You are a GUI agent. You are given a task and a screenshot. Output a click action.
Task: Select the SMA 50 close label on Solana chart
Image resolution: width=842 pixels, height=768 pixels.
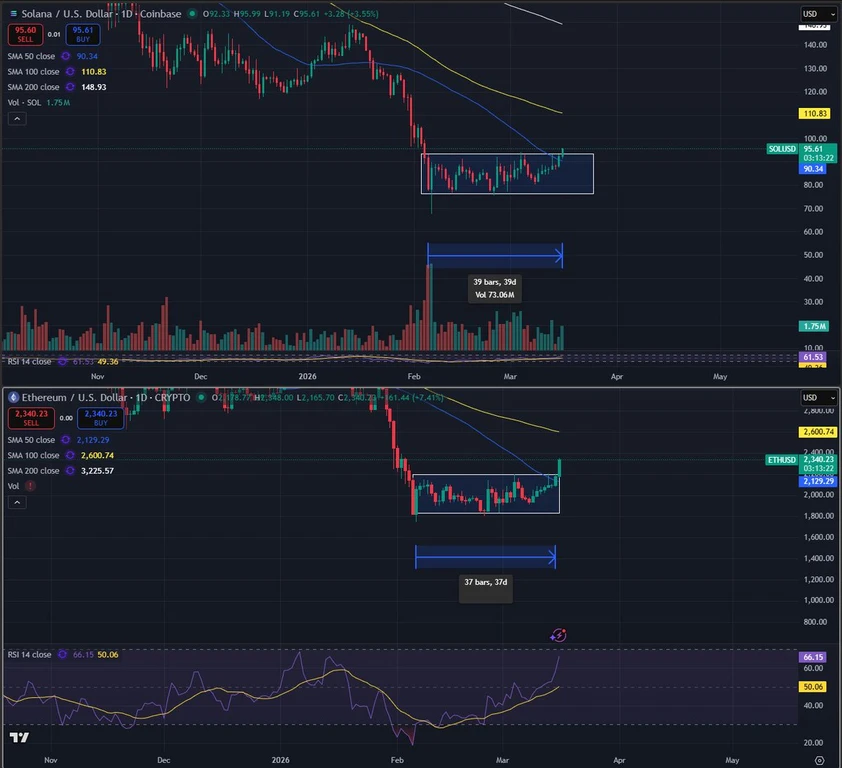click(31, 56)
